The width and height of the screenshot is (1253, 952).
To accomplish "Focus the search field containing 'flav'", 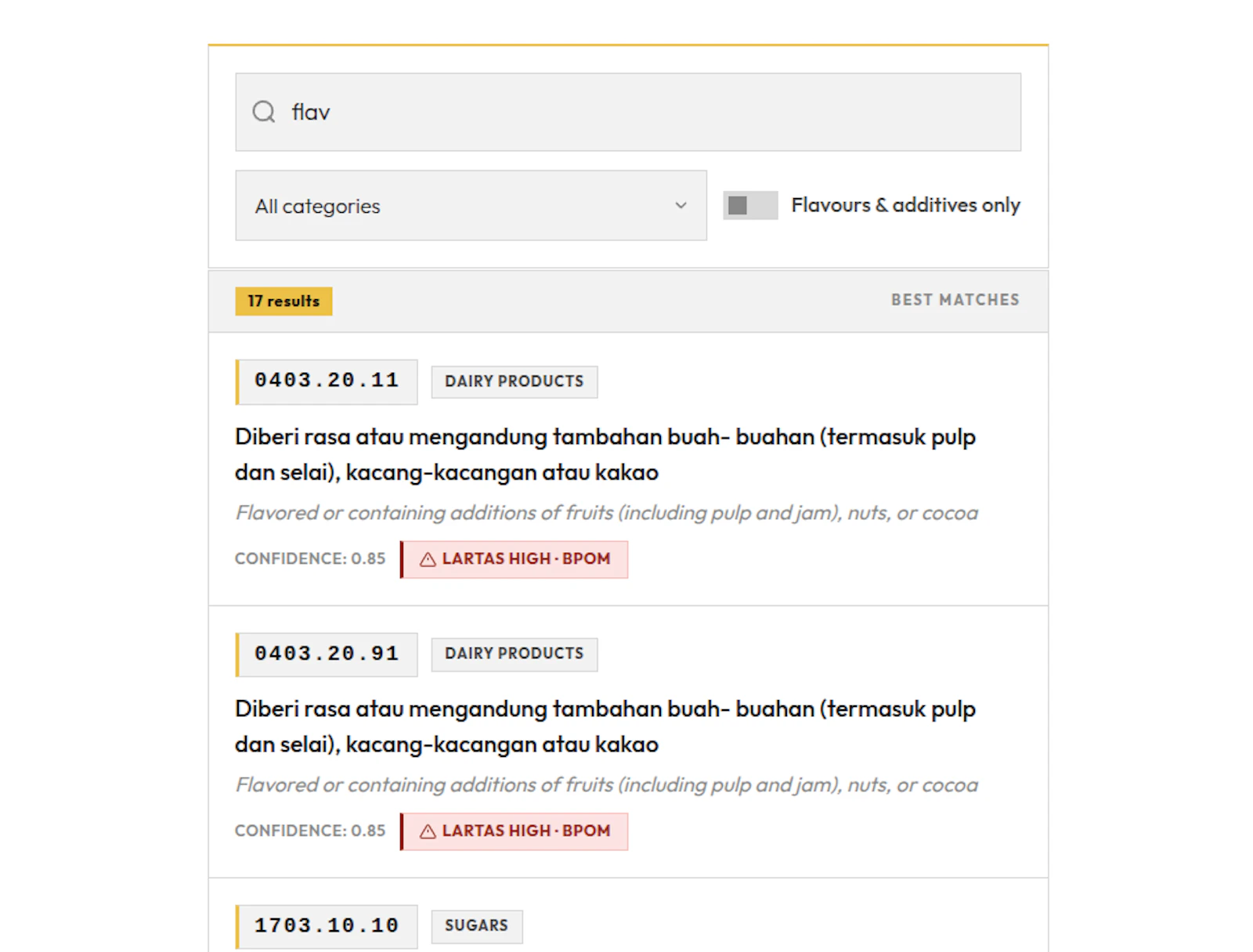I will 628,112.
